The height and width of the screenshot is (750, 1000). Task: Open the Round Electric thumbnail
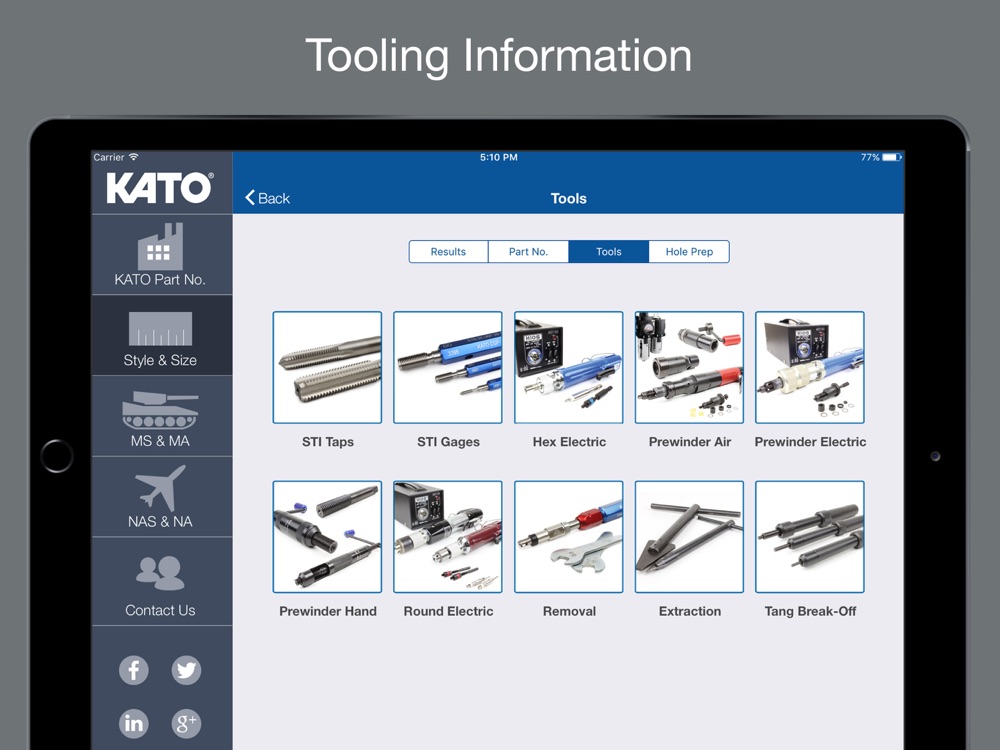(x=448, y=537)
